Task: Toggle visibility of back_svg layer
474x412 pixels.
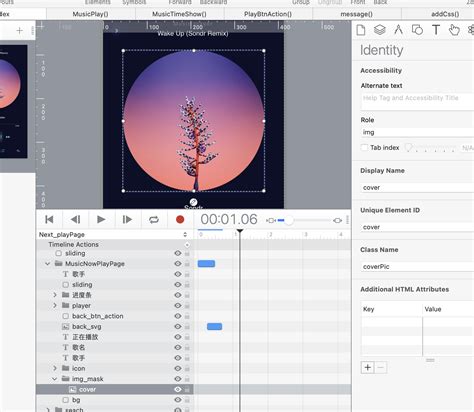Action: pyautogui.click(x=178, y=327)
